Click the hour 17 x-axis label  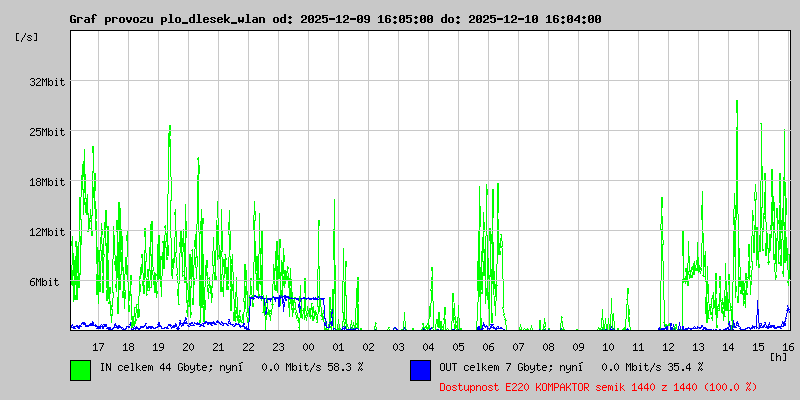click(98, 347)
